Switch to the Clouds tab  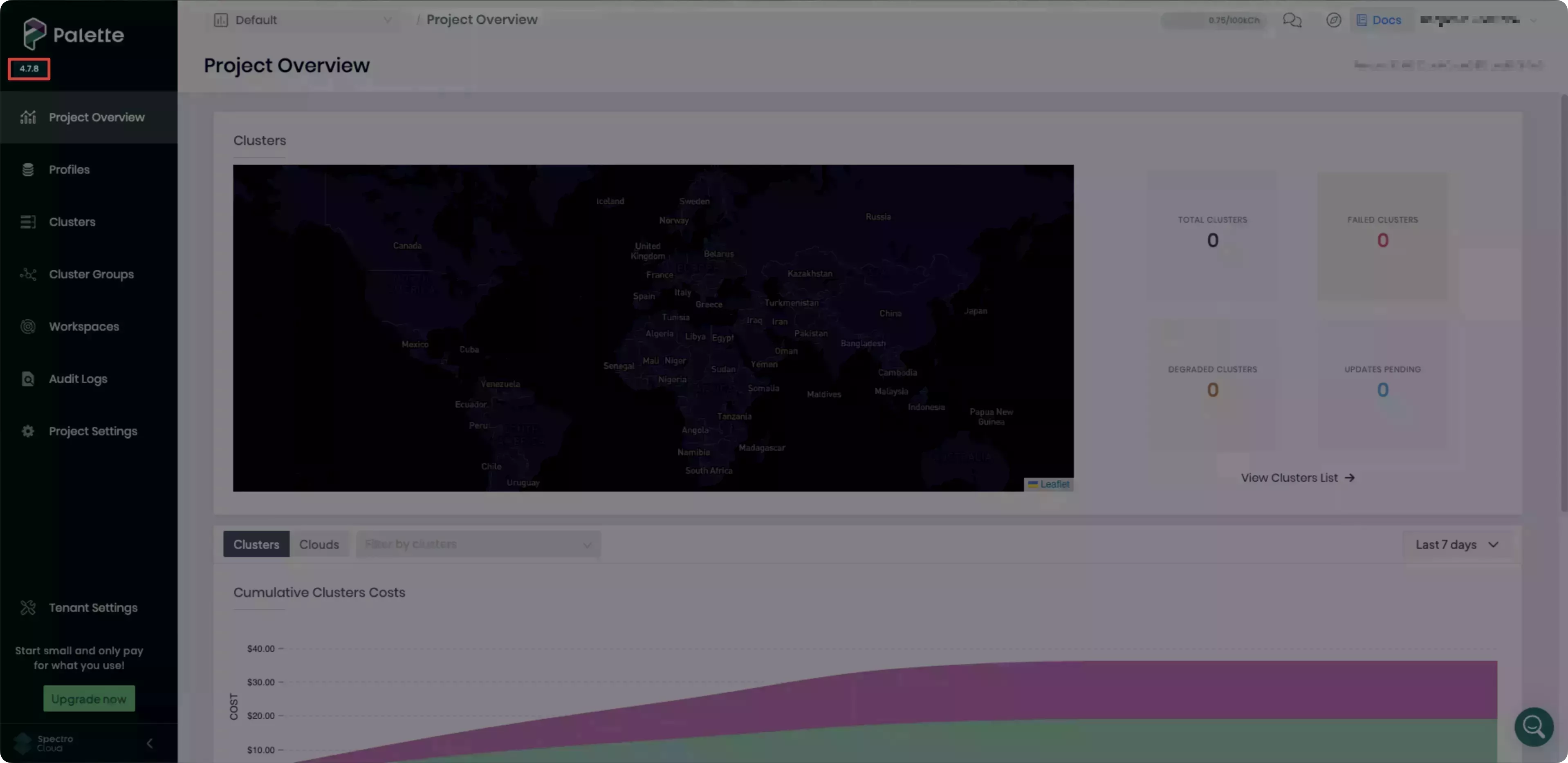tap(320, 544)
